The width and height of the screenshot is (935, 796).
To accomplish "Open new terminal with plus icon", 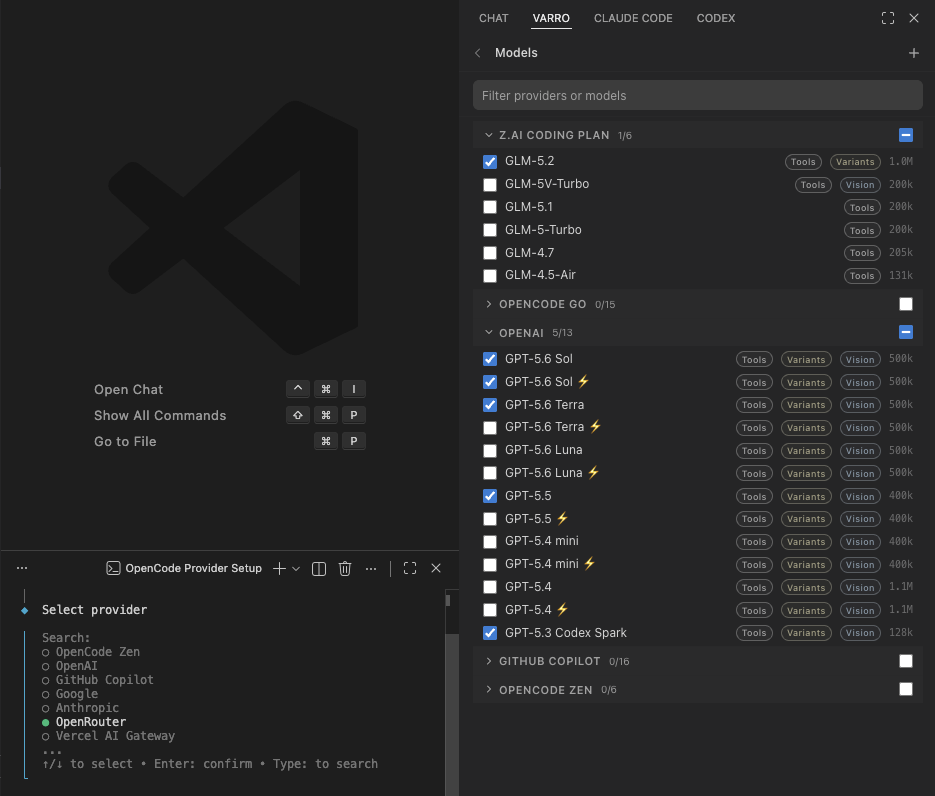I will click(279, 569).
